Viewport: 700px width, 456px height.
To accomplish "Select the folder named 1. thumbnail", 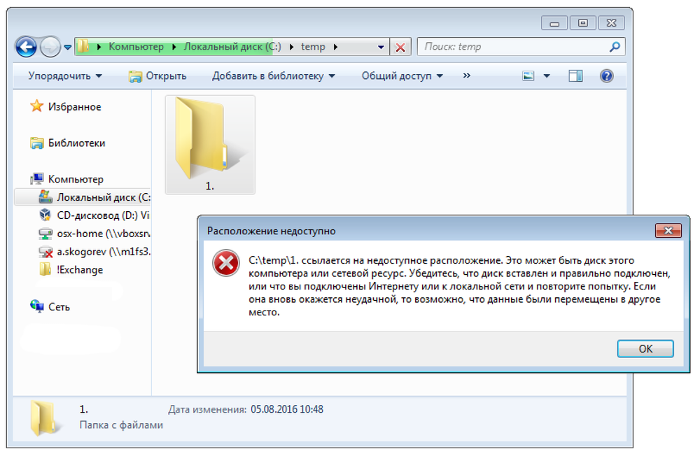I will (210, 145).
